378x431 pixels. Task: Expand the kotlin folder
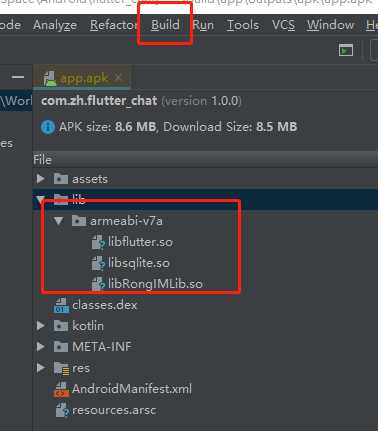(41, 326)
